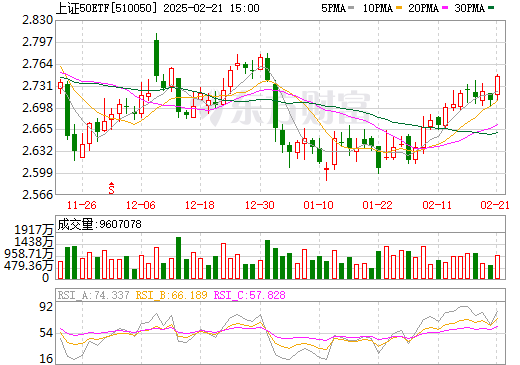Click the red S marker arrow
This screenshot has height=365, width=520.
(x=112, y=188)
